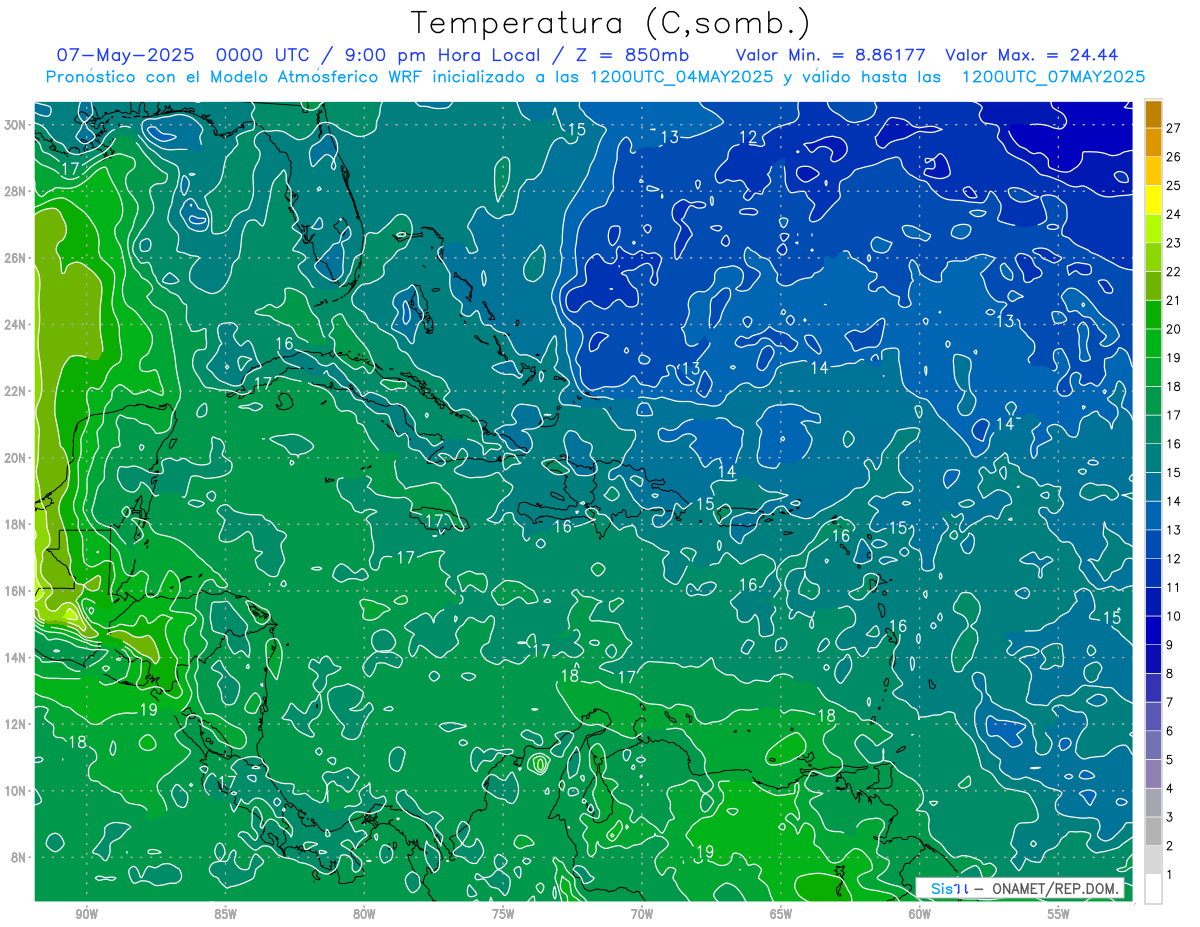Image resolution: width=1200 pixels, height=927 pixels.
Task: Click the 55W longitude label
Action: [1059, 914]
